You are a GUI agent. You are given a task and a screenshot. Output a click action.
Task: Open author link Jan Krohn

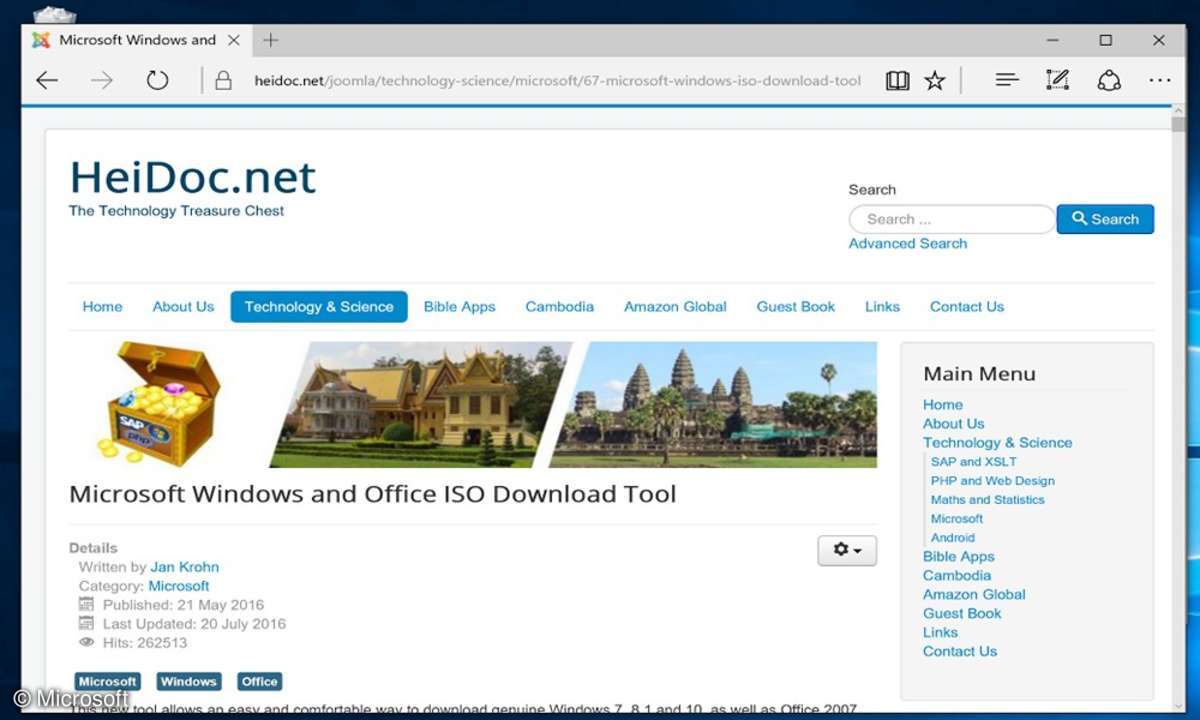[184, 567]
